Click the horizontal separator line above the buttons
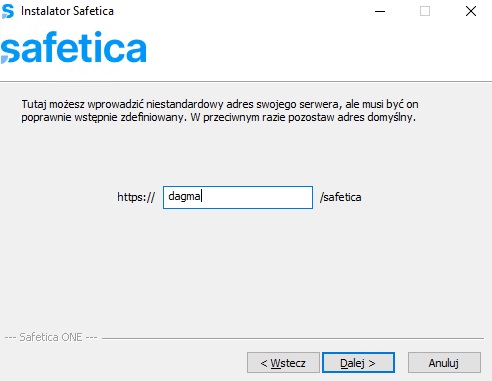 pos(293,338)
